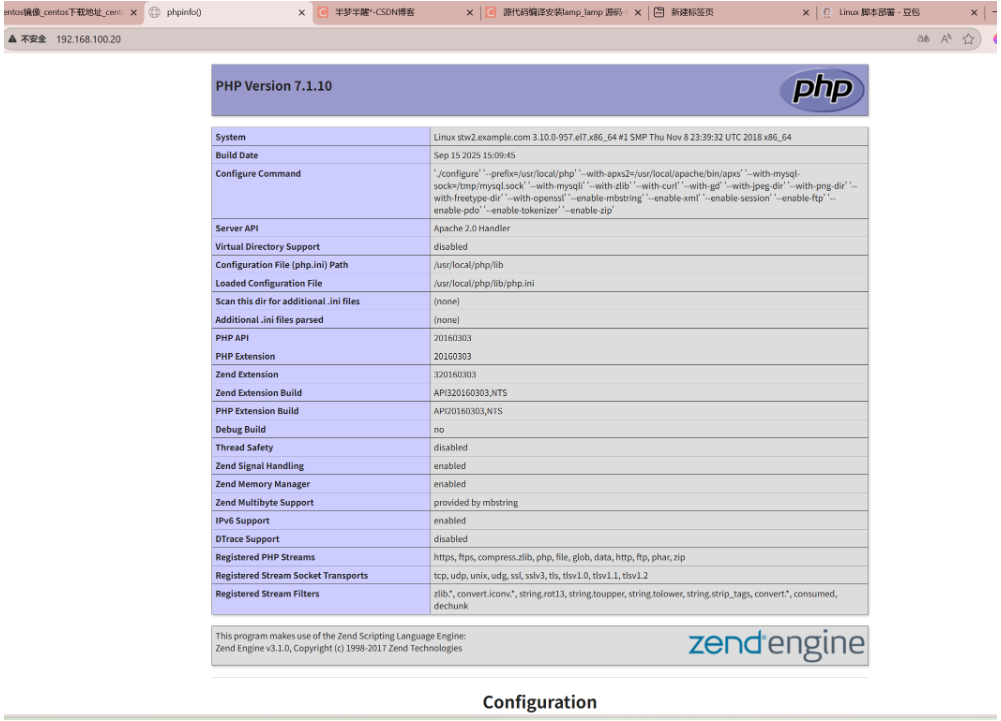Click the Apache 2.0 Handler value

tap(472, 228)
